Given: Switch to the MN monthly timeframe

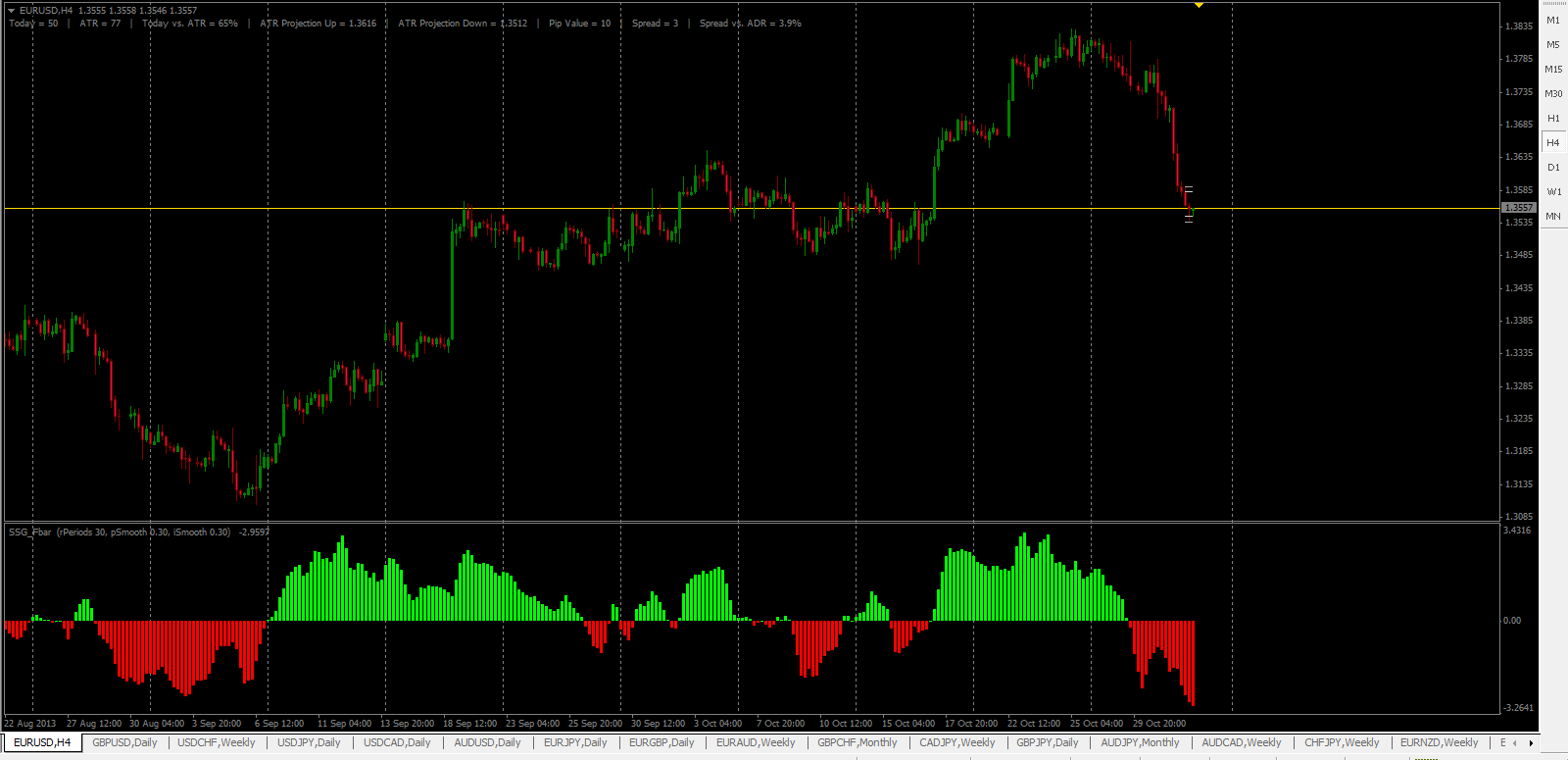Looking at the screenshot, I should pos(1553,217).
